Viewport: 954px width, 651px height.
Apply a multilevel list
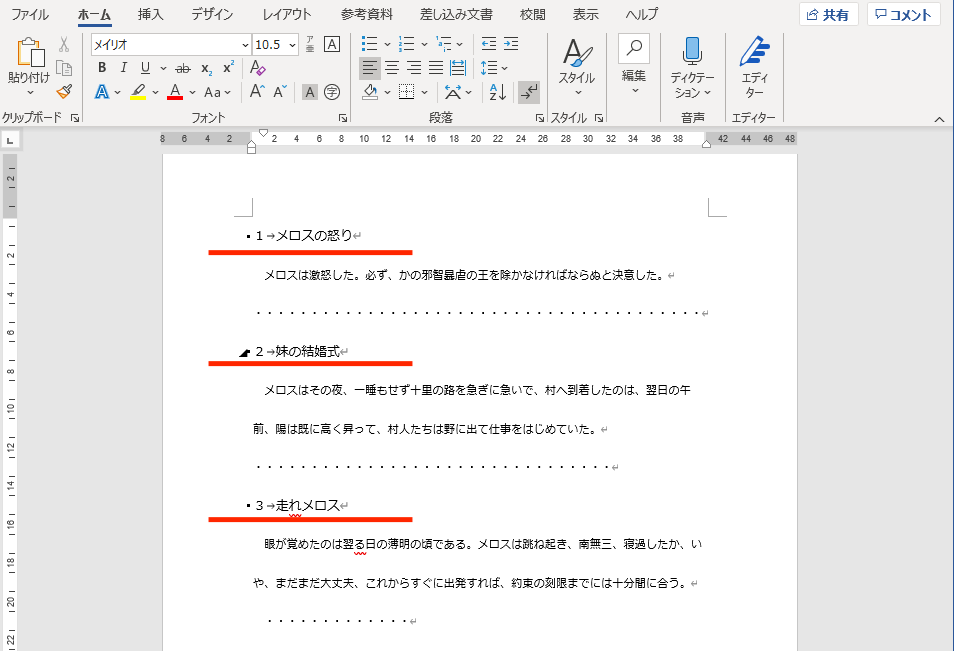tap(444, 44)
